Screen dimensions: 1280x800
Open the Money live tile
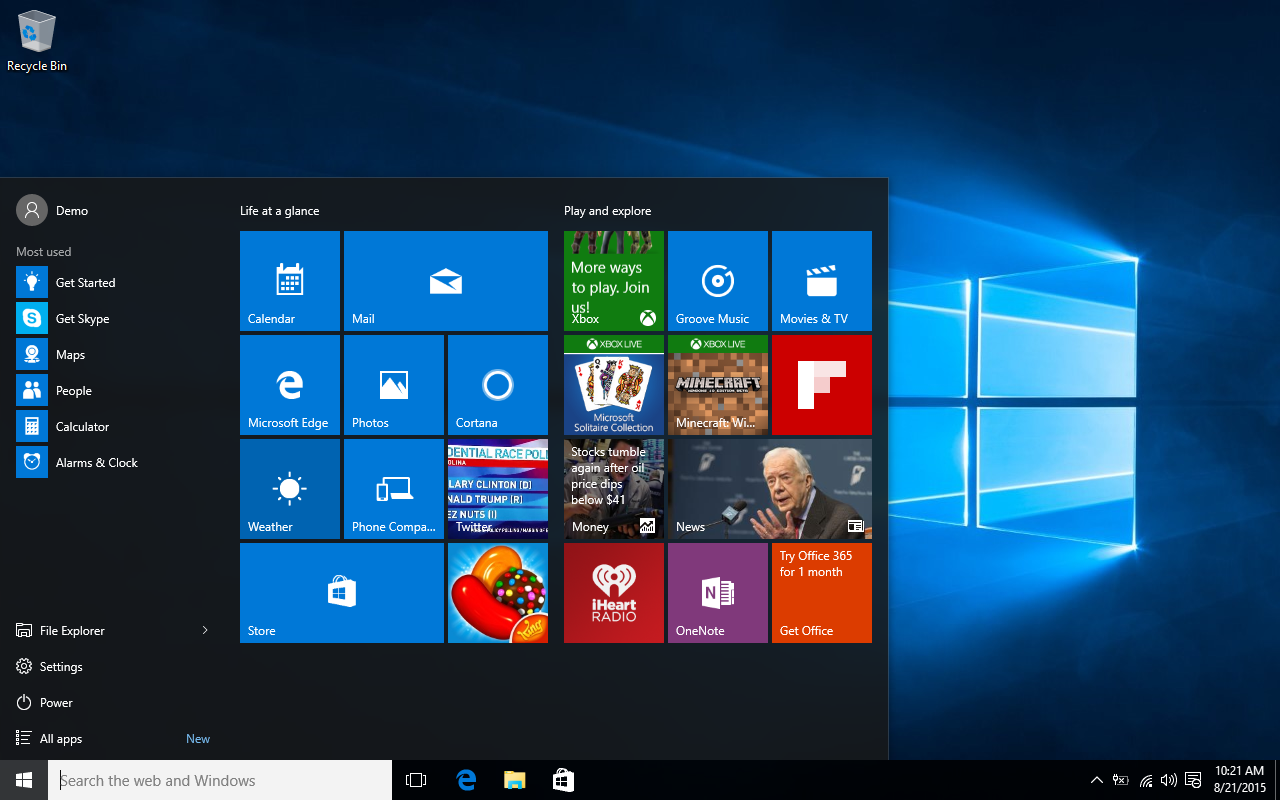click(x=614, y=489)
